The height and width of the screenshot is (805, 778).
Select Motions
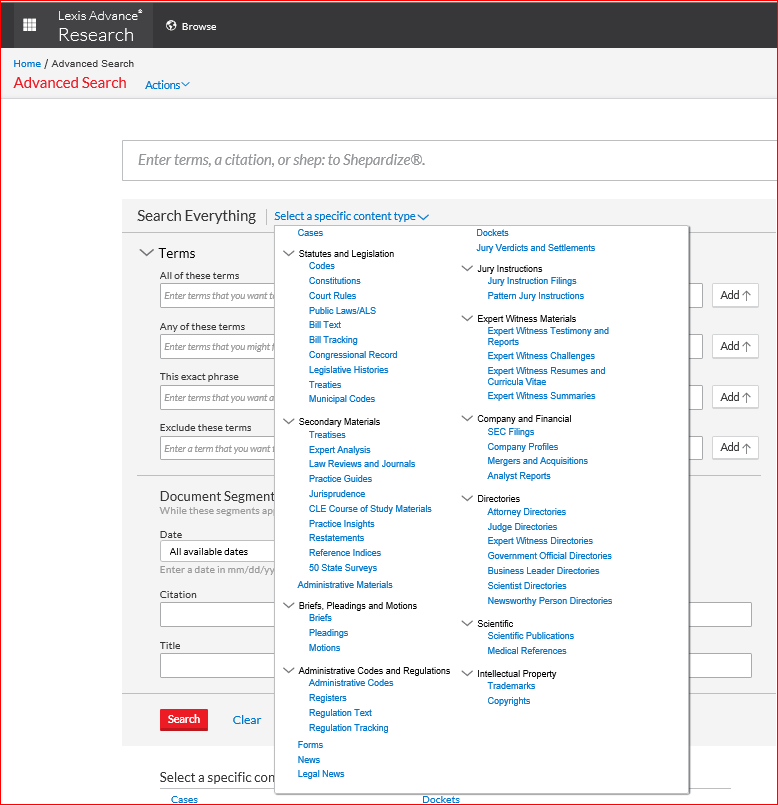coord(324,647)
